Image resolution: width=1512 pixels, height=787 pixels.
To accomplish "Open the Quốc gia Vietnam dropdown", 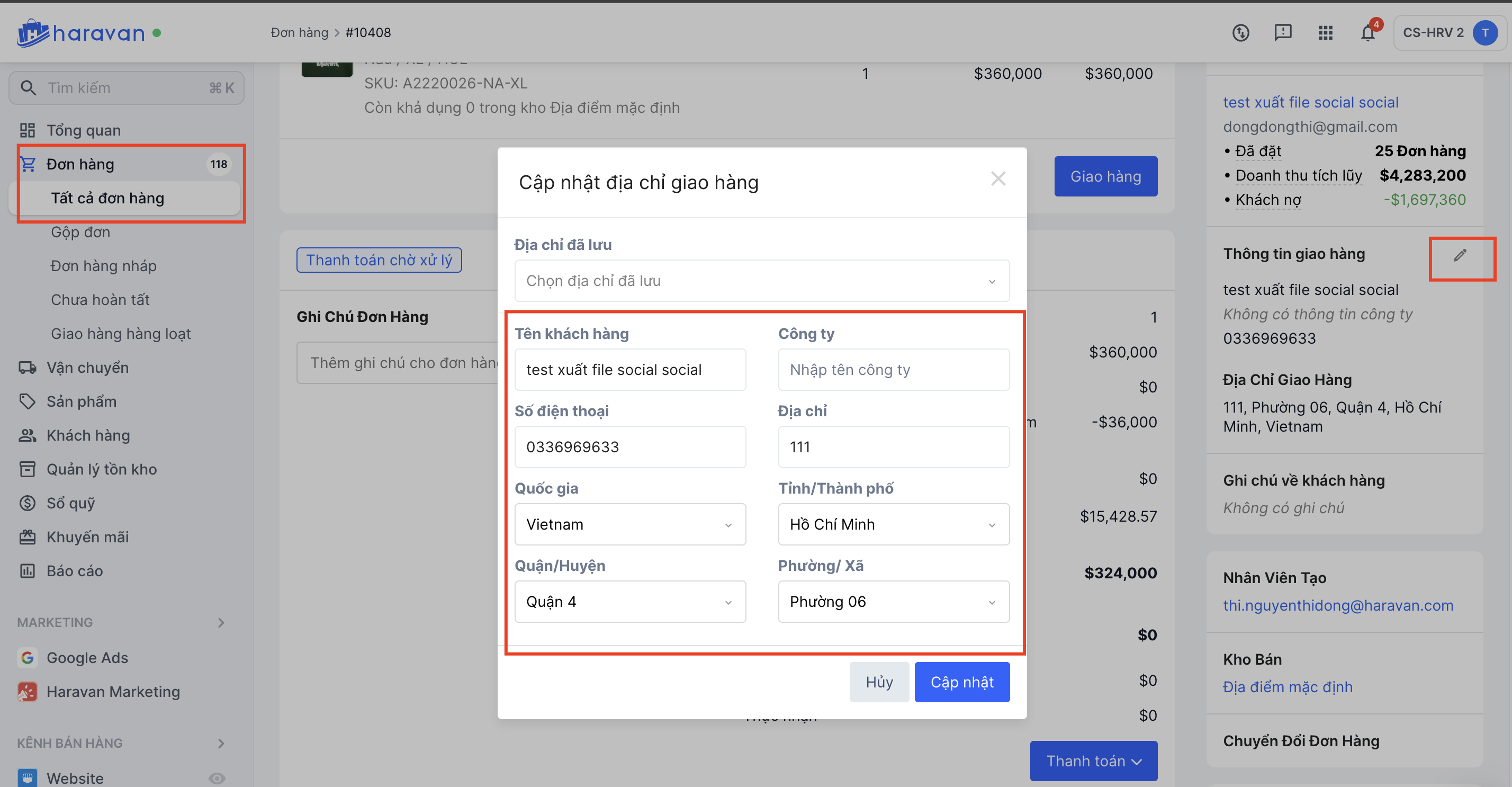I will click(x=630, y=524).
